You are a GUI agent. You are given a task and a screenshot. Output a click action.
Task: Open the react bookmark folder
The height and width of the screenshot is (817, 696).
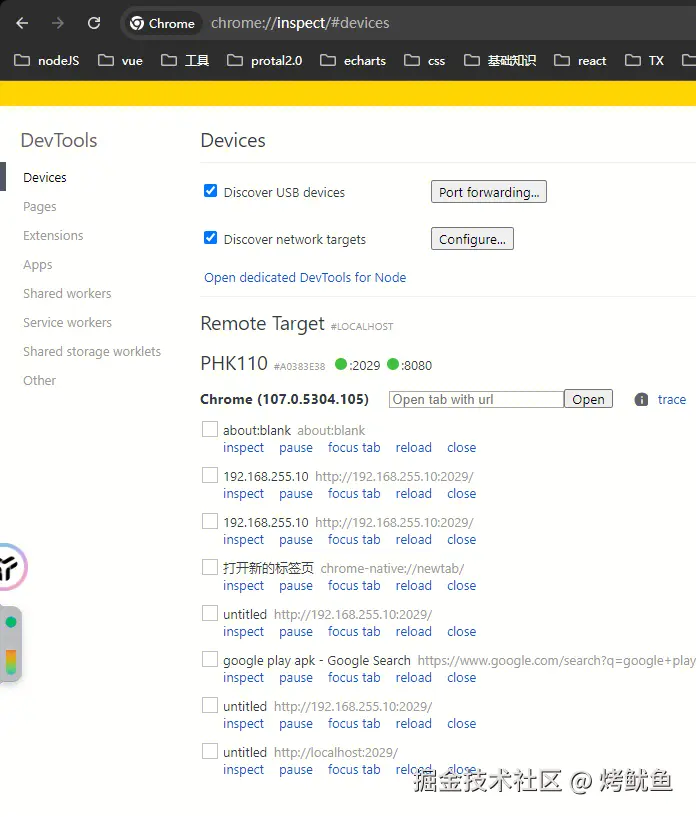(x=580, y=60)
